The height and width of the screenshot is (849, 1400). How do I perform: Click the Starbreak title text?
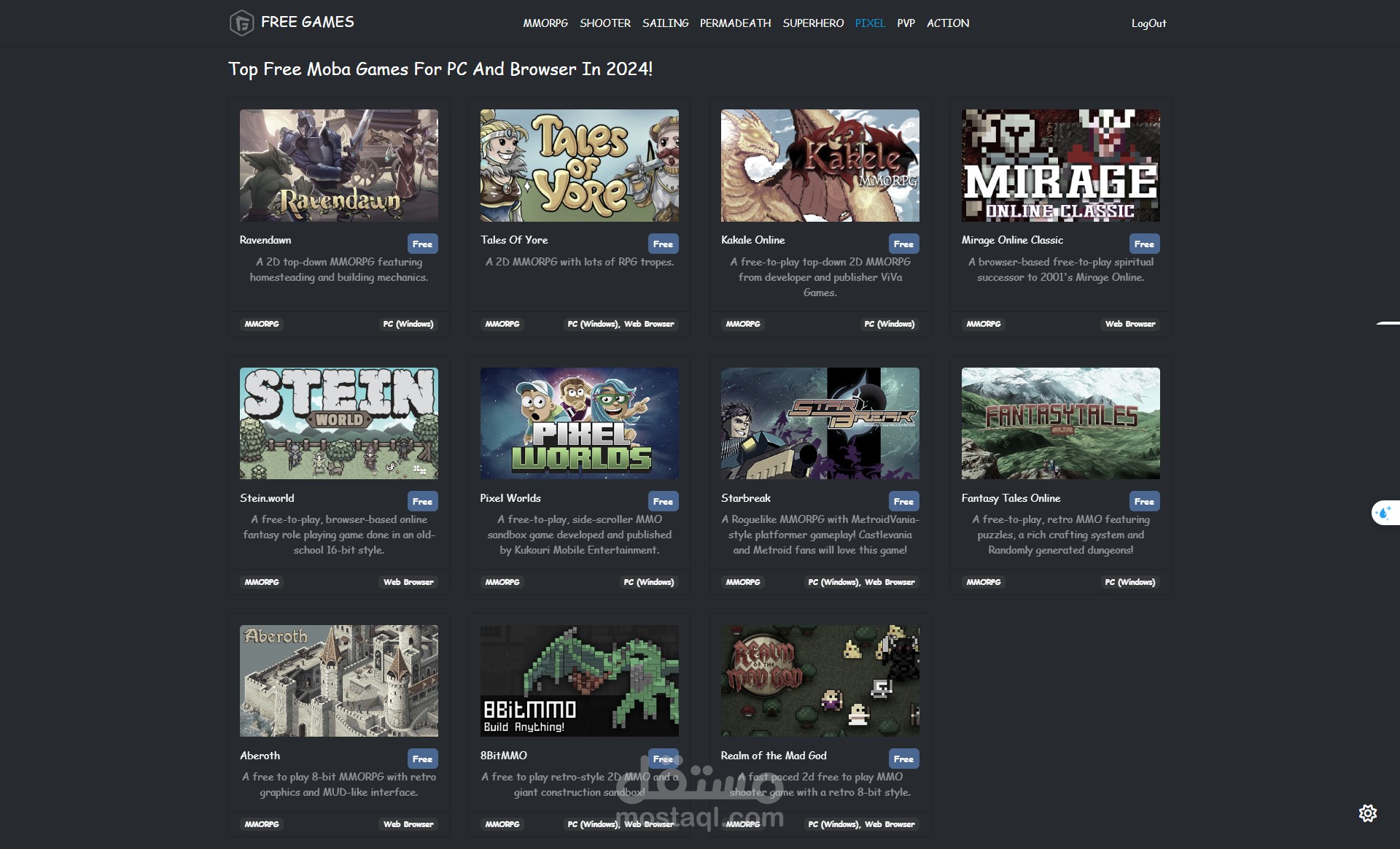(x=746, y=498)
